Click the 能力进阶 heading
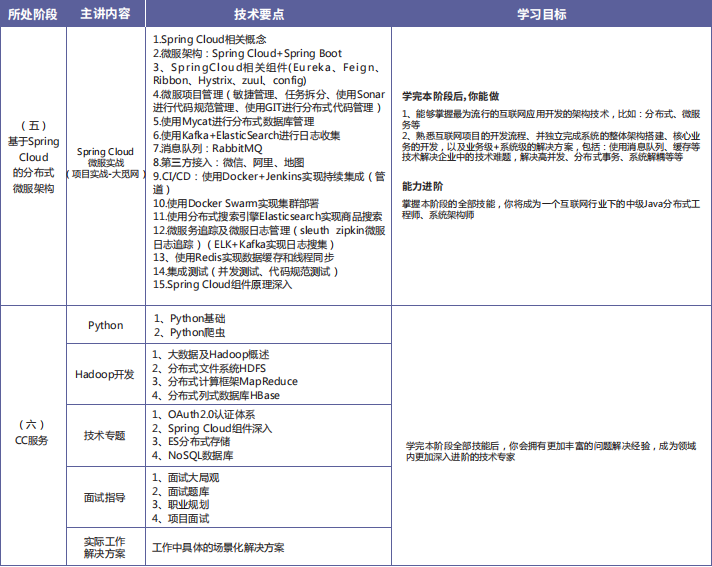The height and width of the screenshot is (567, 712). click(x=422, y=186)
